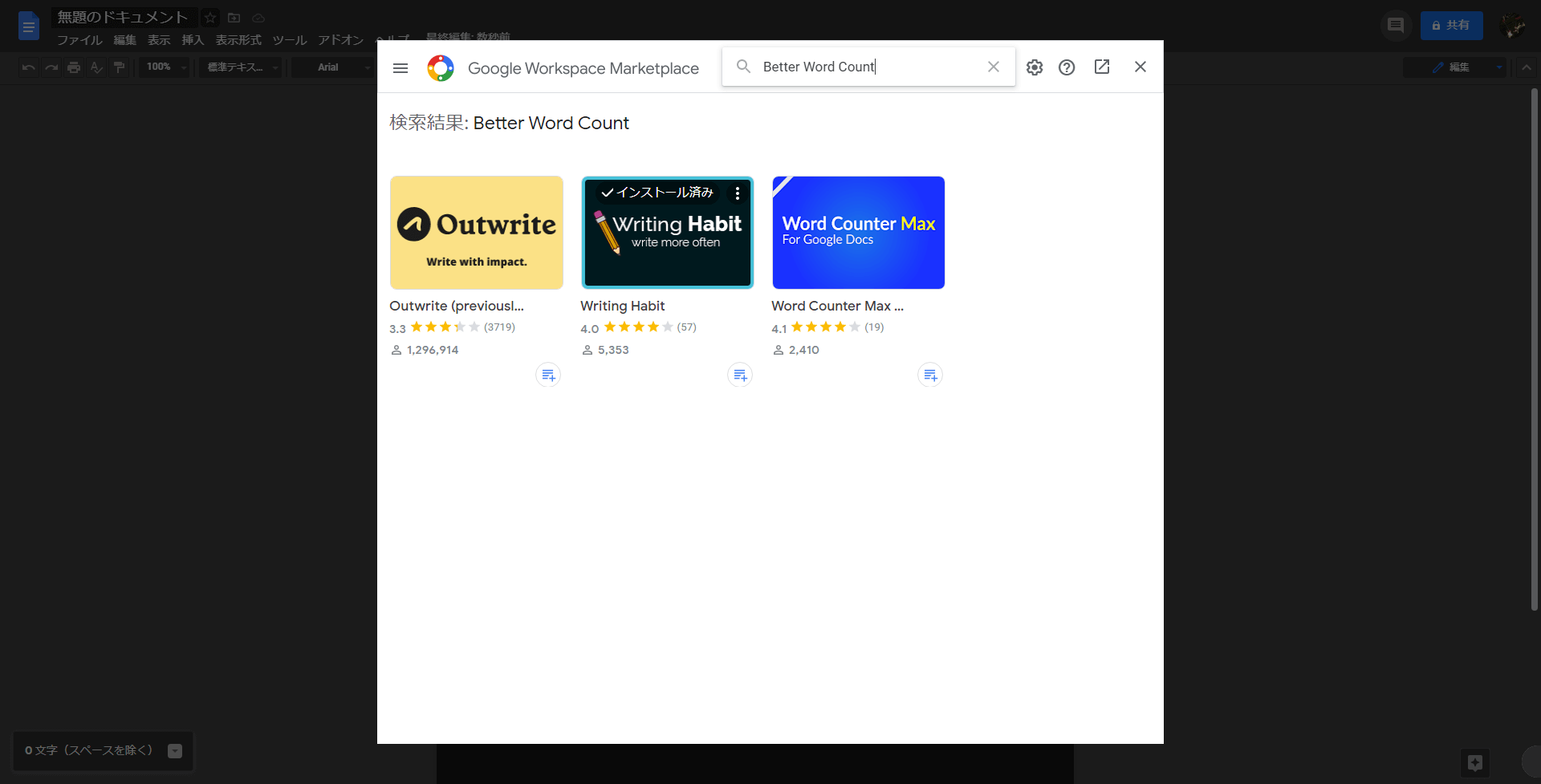Screen dimensions: 1541x784
Task: Open the 100% zoom dropdown
Action: click(x=165, y=67)
